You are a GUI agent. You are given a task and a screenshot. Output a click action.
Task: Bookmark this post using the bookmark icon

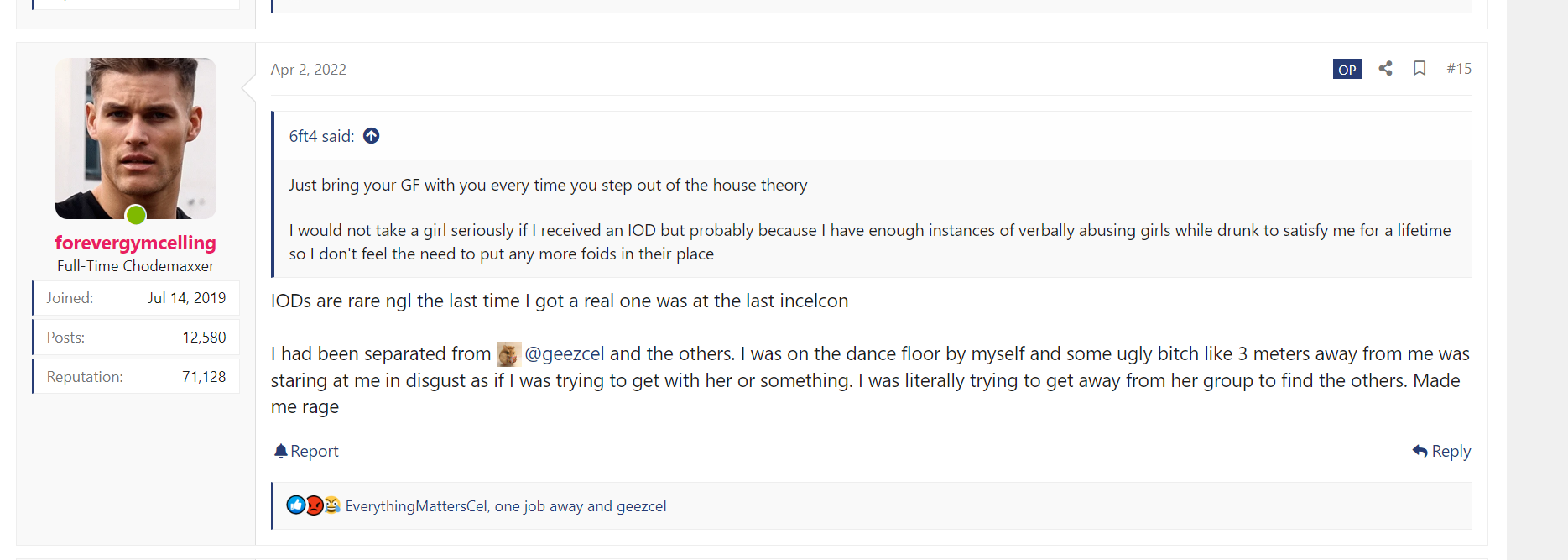tap(1419, 69)
